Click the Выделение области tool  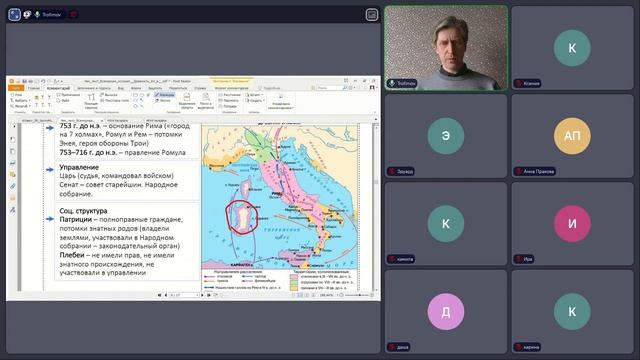187,101
